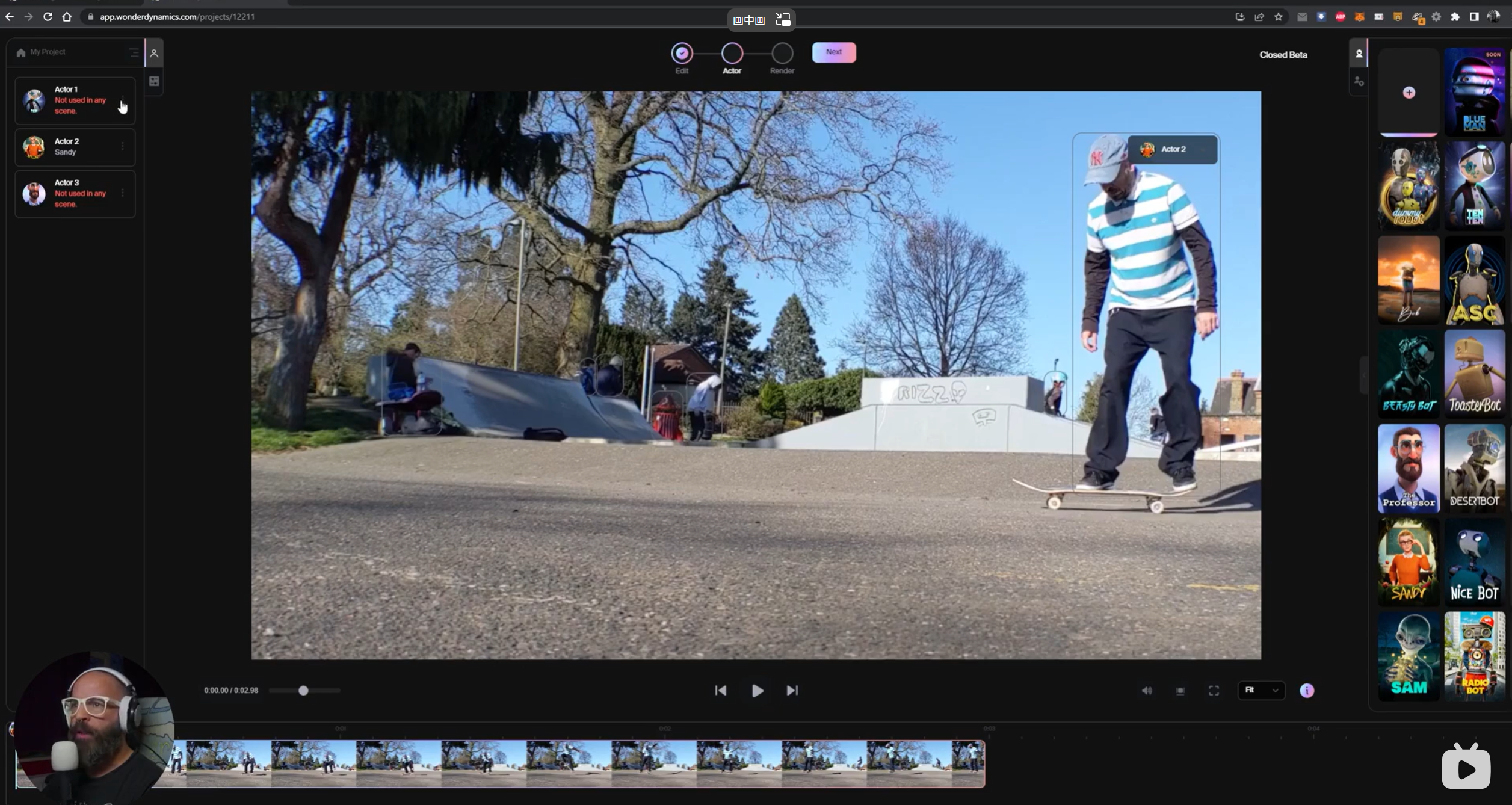
Task: Click the Next button
Action: tap(833, 52)
